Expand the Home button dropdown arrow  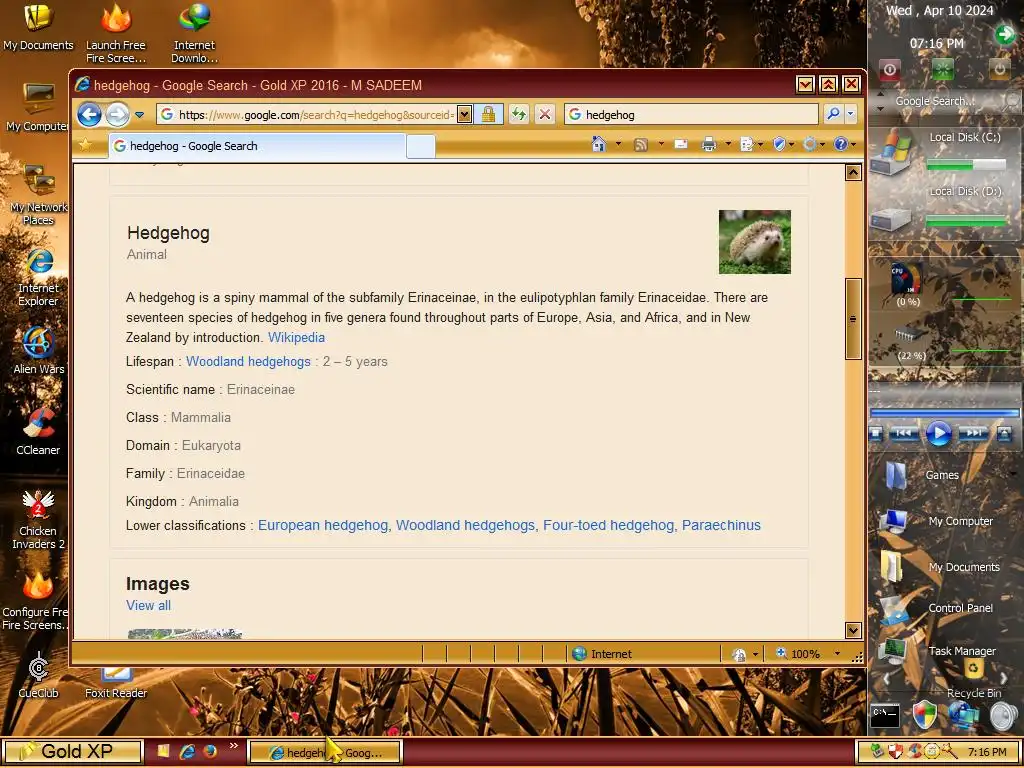click(618, 144)
